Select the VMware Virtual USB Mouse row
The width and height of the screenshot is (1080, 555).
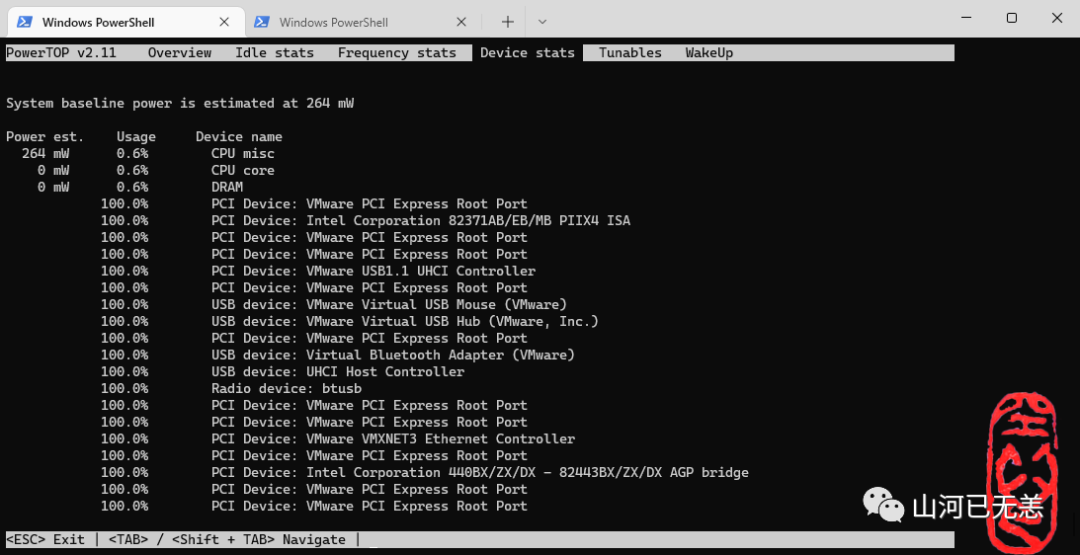click(x=334, y=304)
